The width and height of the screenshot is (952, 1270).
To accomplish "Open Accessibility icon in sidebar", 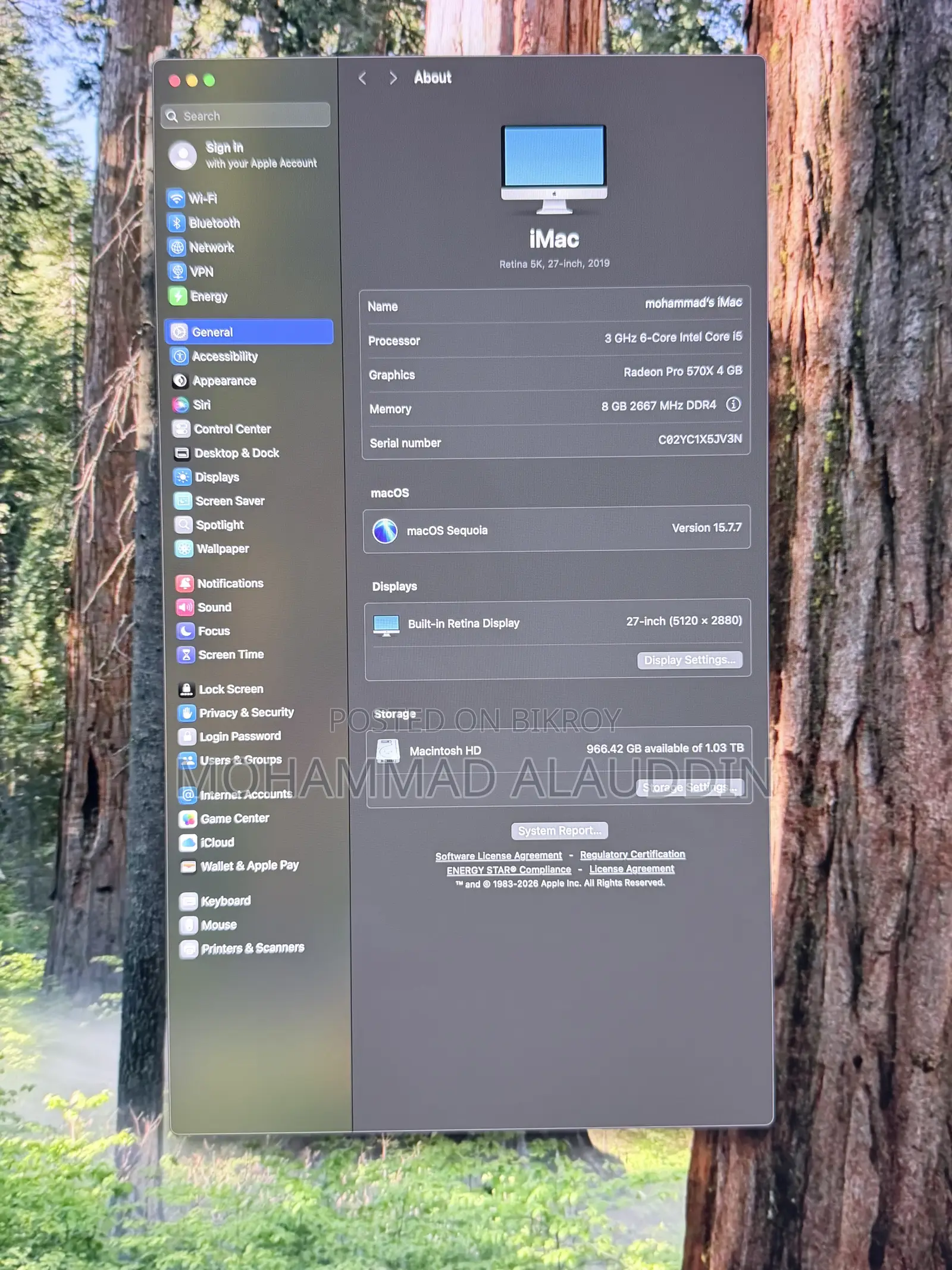I will point(180,356).
